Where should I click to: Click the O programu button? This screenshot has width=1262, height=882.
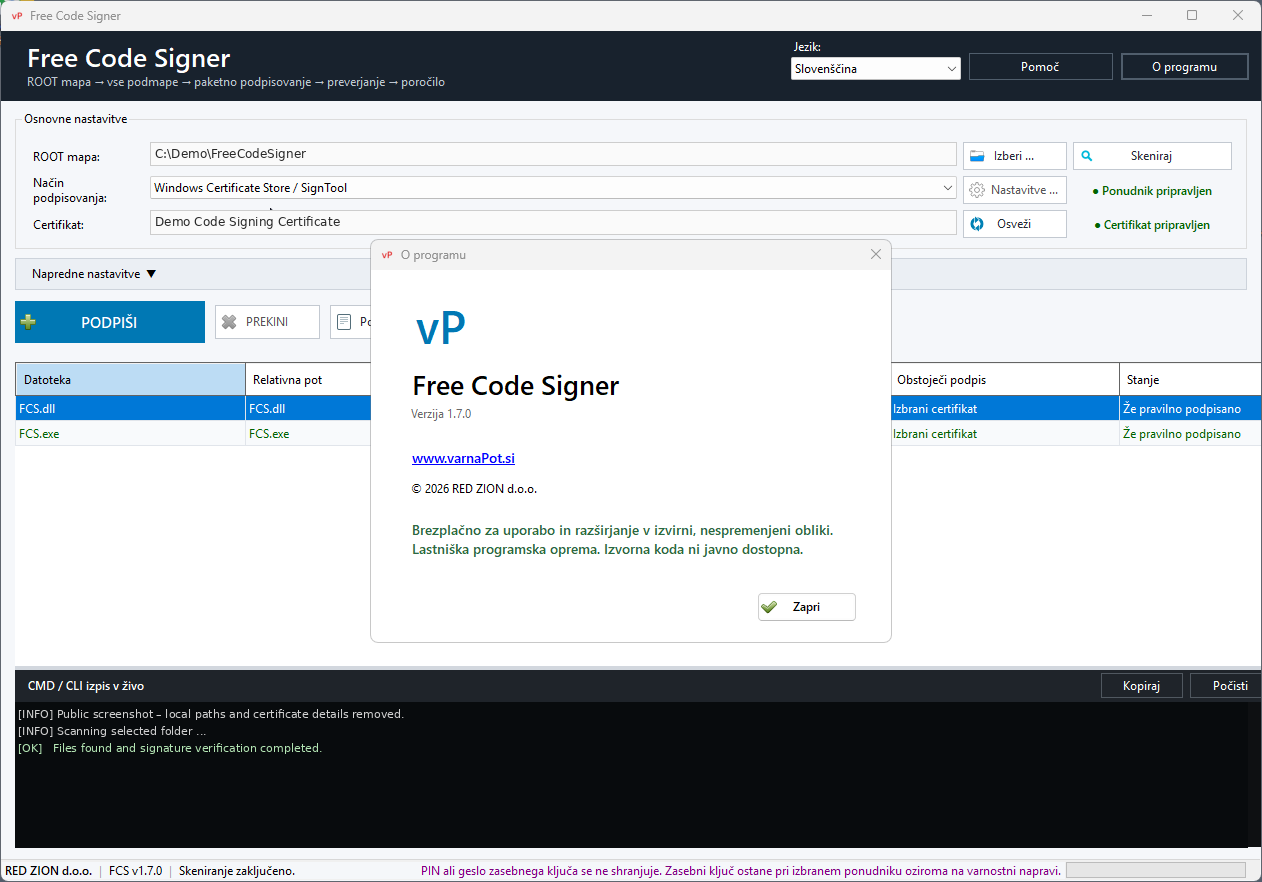coord(1184,67)
